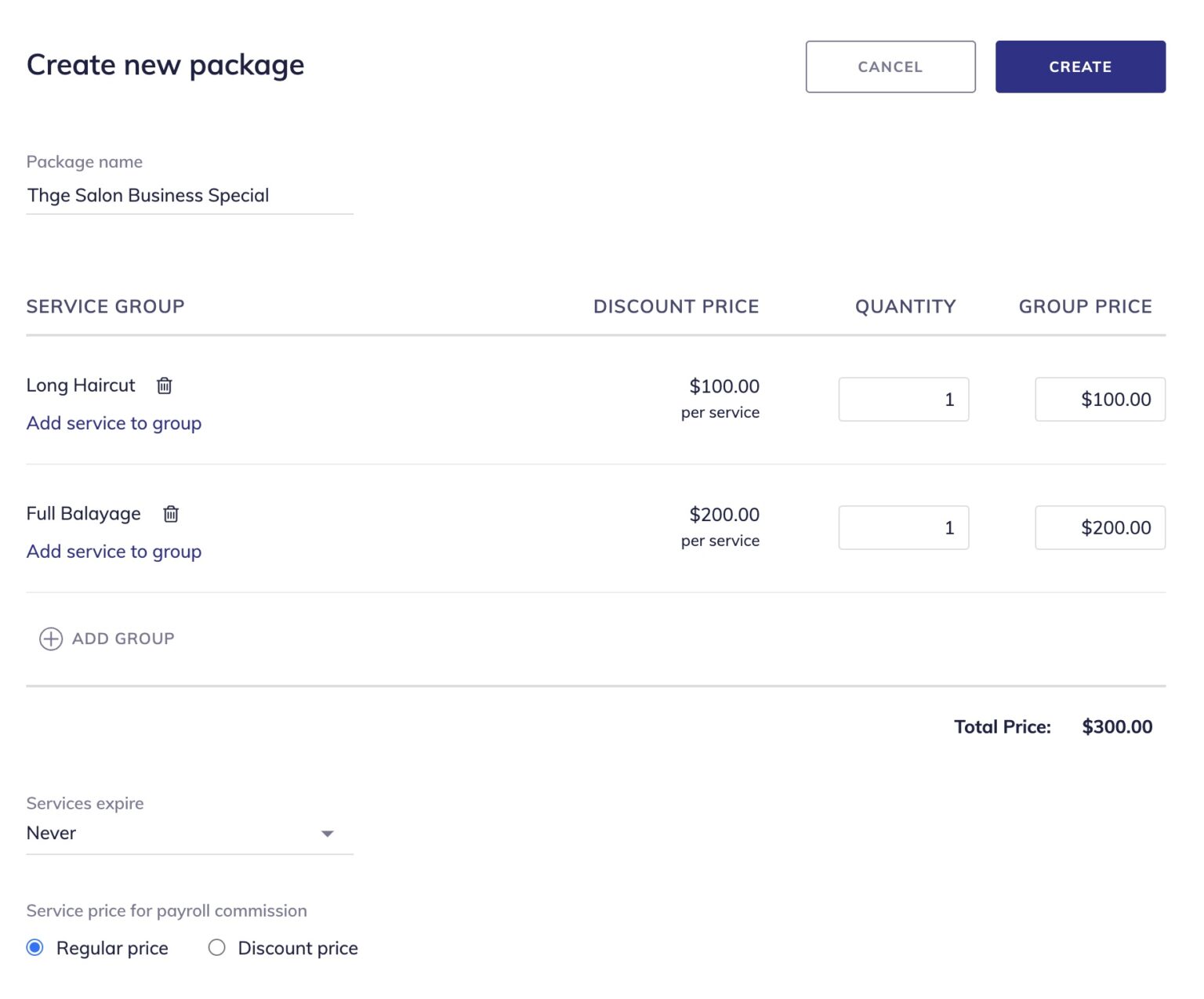Edit the Full Balayage group price field
1204x999 pixels.
pyautogui.click(x=1100, y=528)
